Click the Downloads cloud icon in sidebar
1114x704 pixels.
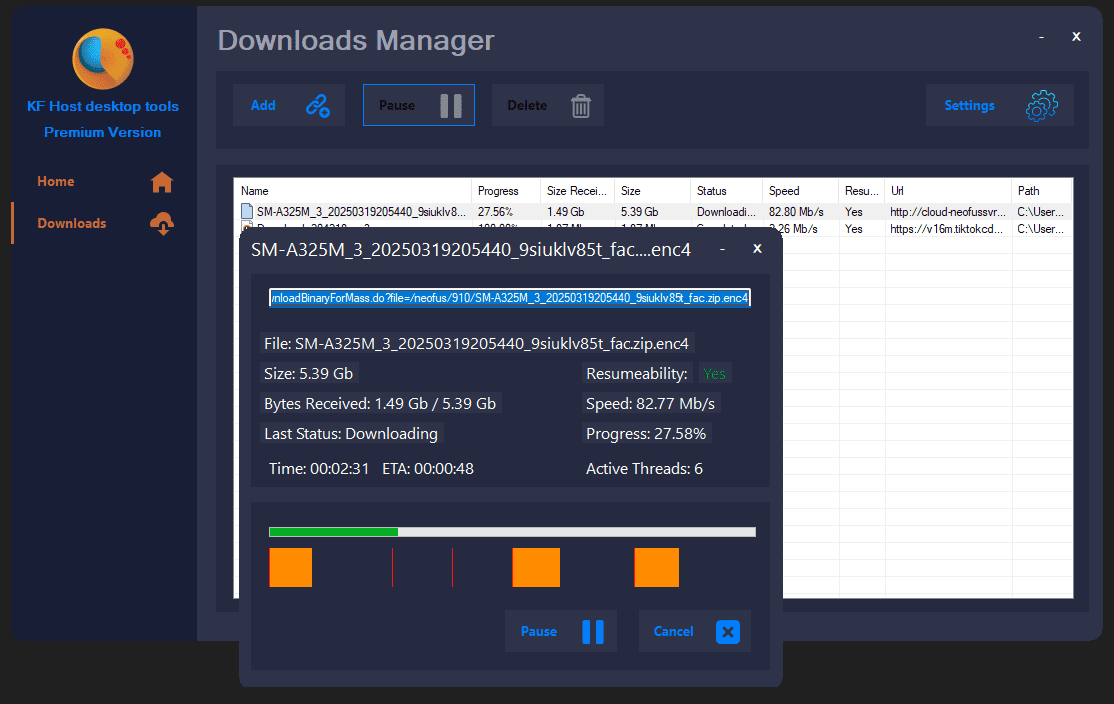pyautogui.click(x=161, y=224)
